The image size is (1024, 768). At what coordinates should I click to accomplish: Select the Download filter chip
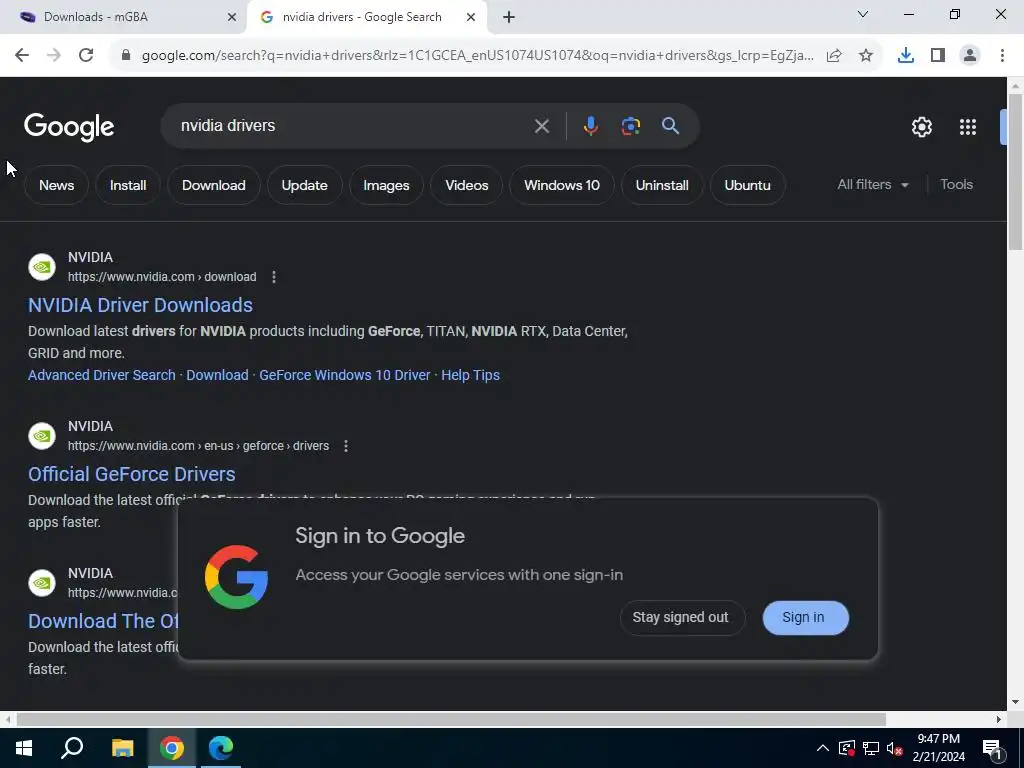(x=214, y=185)
